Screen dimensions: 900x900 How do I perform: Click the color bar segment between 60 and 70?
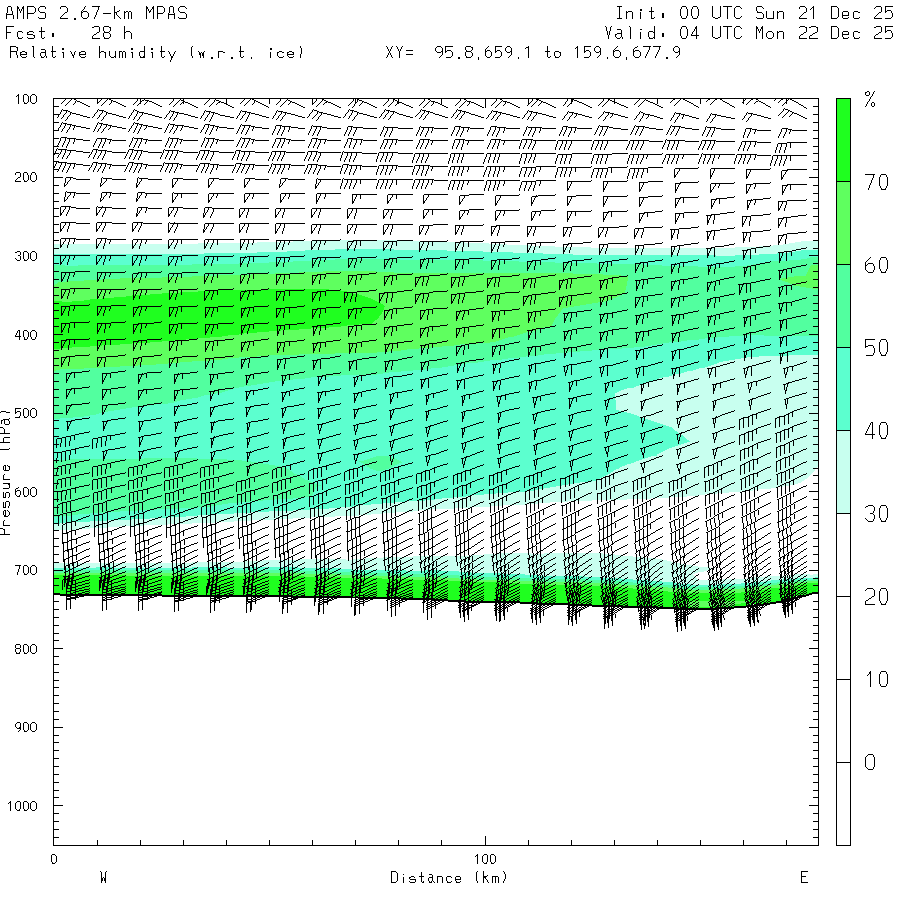(843, 222)
